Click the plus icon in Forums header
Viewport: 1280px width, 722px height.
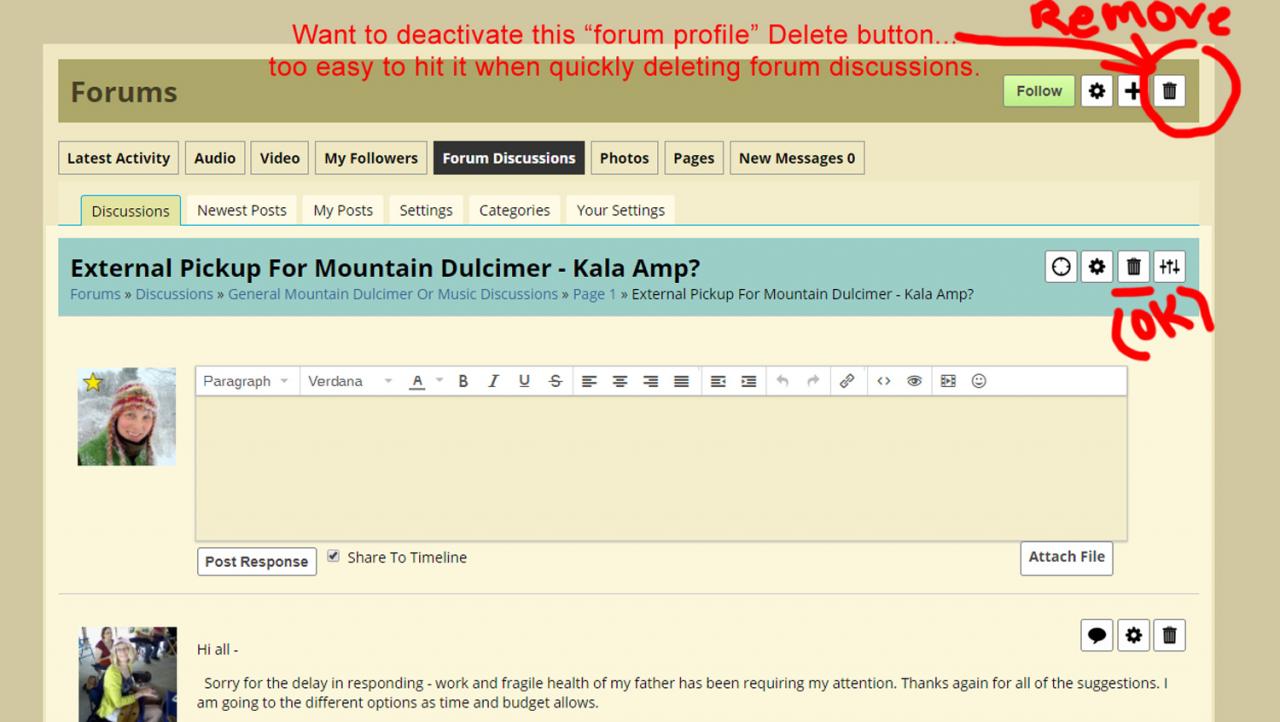1132,91
